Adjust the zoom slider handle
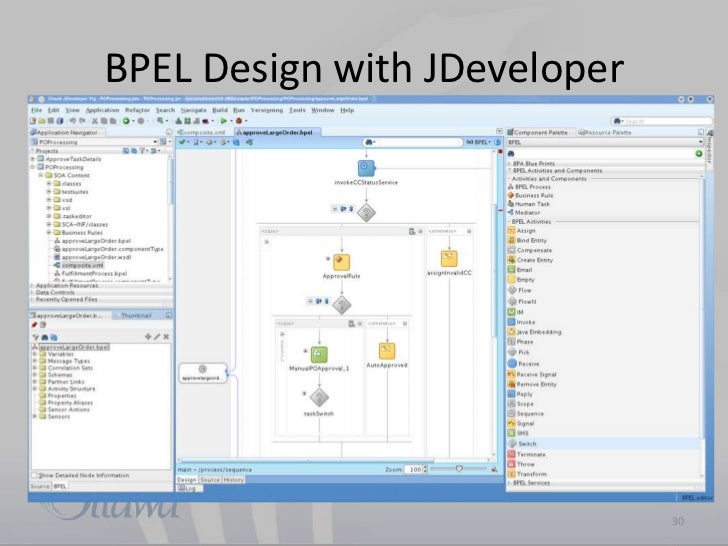Screen dimensions: 728x546 [x=459, y=468]
